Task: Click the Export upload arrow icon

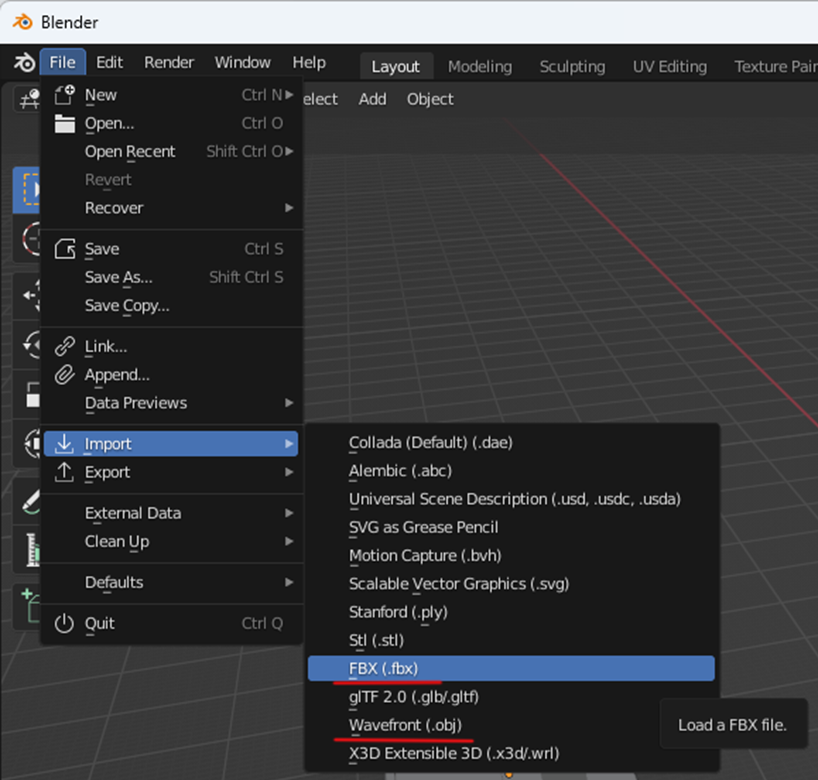Action: click(x=65, y=472)
